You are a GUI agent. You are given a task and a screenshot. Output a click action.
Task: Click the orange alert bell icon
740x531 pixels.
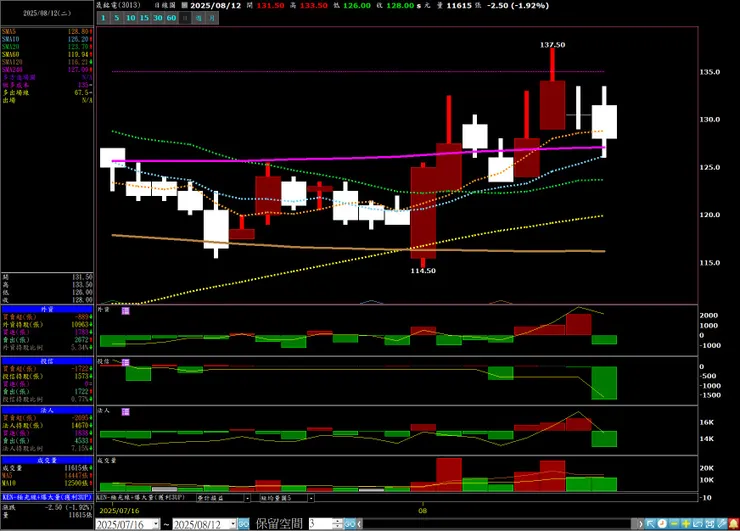pos(733,524)
